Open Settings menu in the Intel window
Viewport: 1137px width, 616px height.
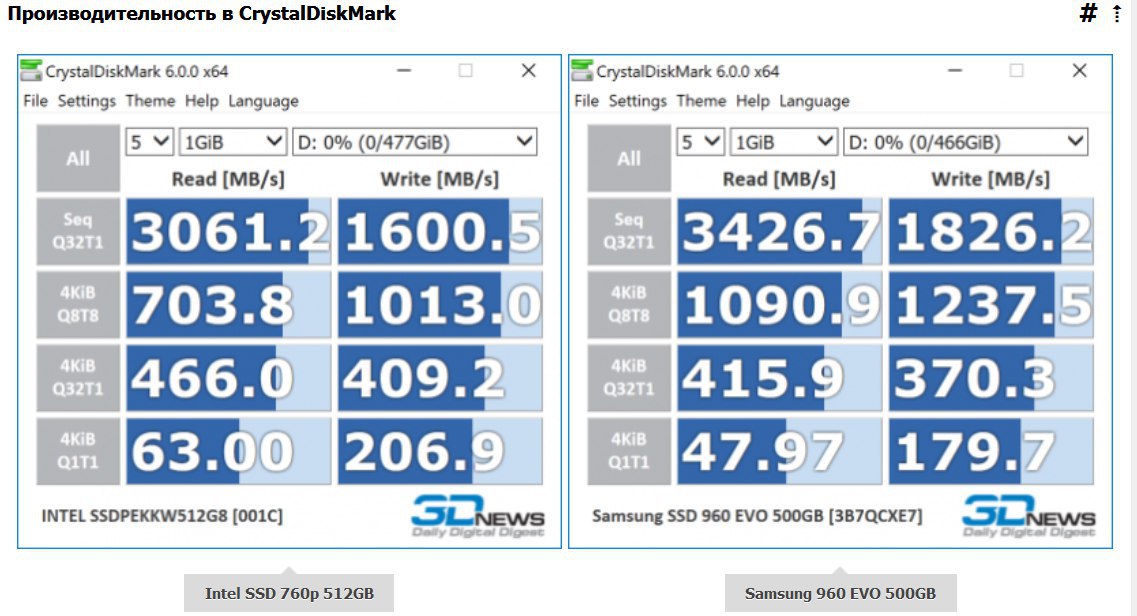[x=86, y=101]
